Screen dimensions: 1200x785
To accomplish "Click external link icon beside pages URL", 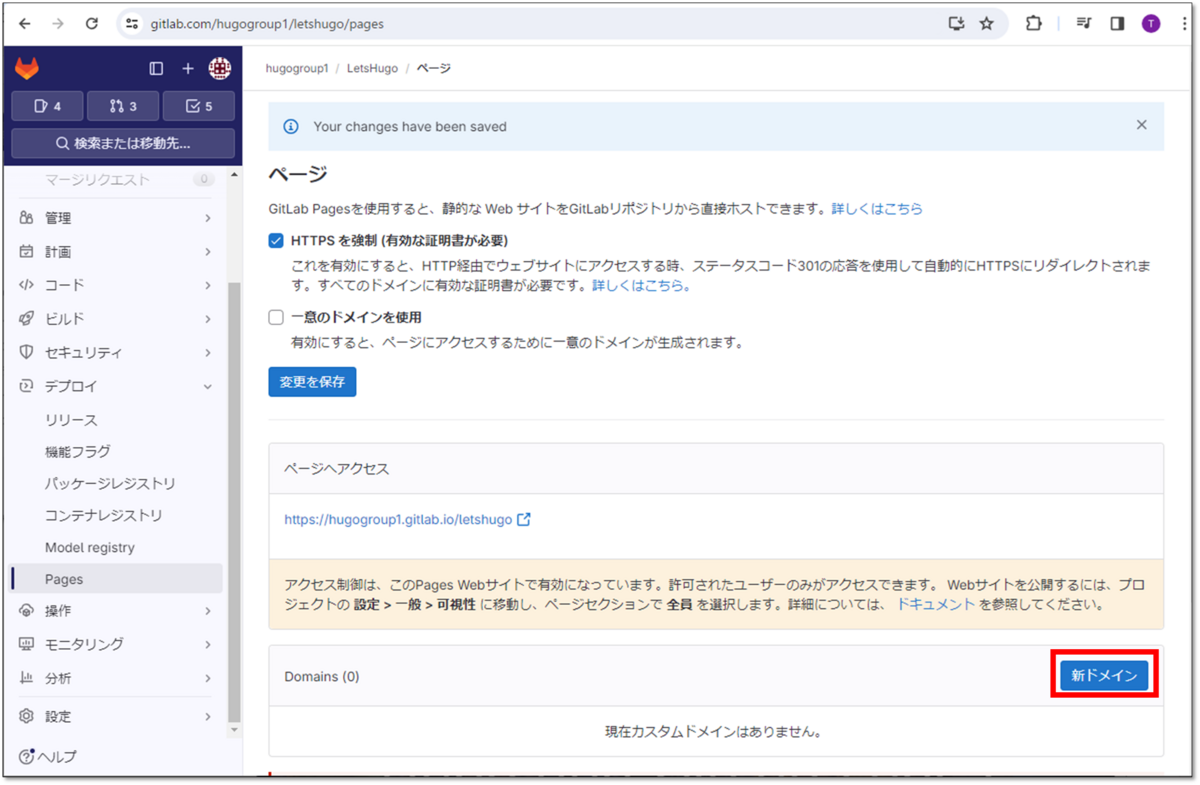I will tap(523, 520).
